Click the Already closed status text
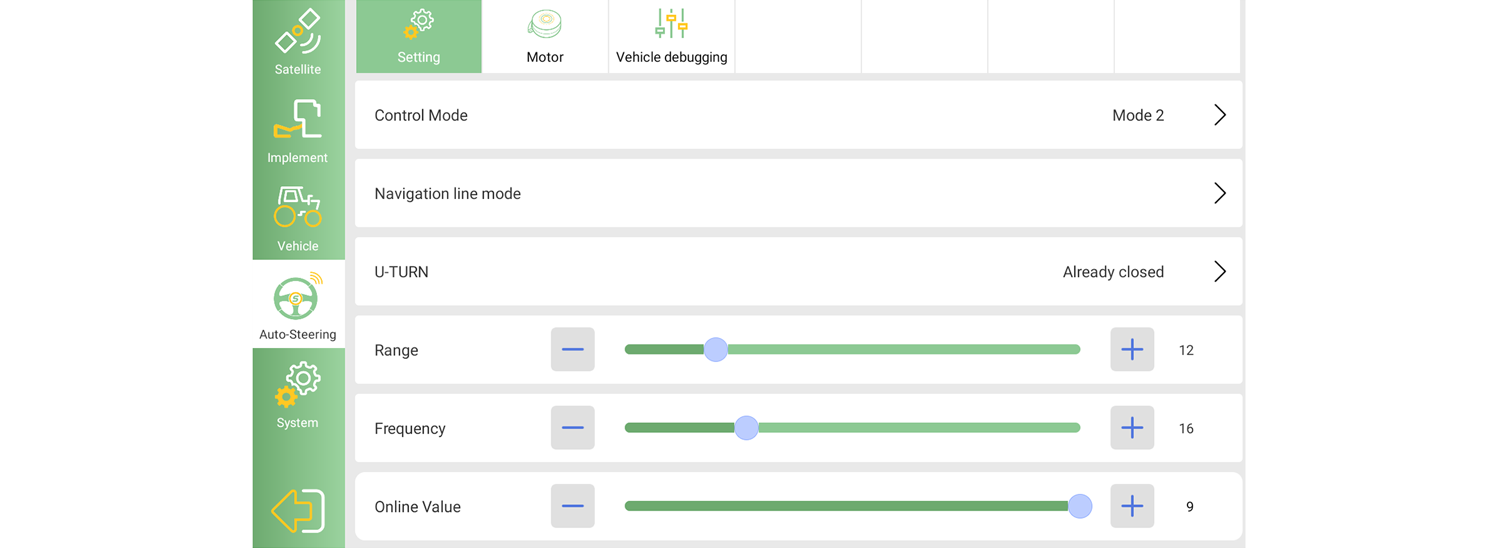Screen dimensions: 1500x548 coord(1113,272)
